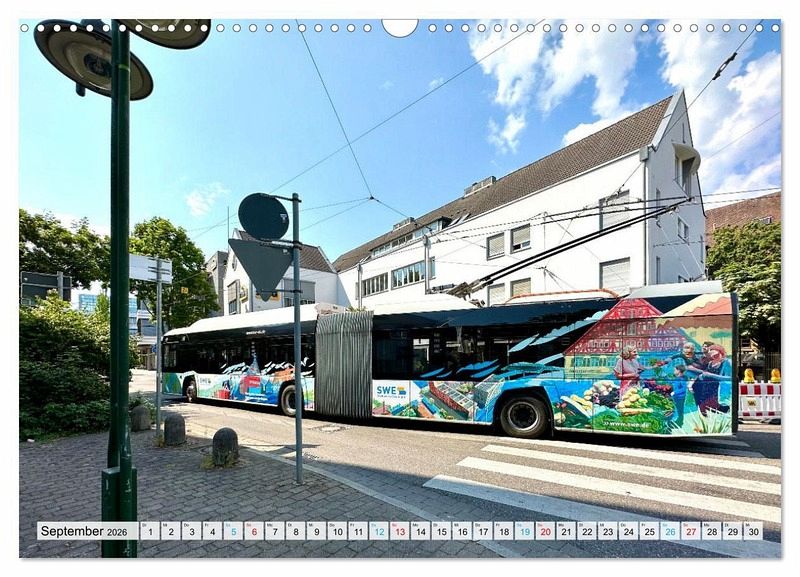
Task: Select day 16 in the calendar strip
Action: click(x=462, y=531)
